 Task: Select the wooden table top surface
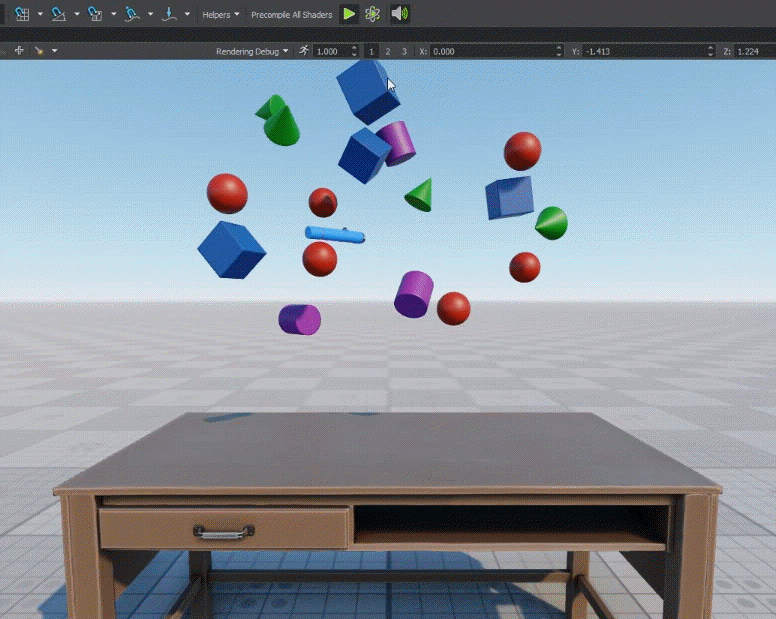tap(386, 450)
